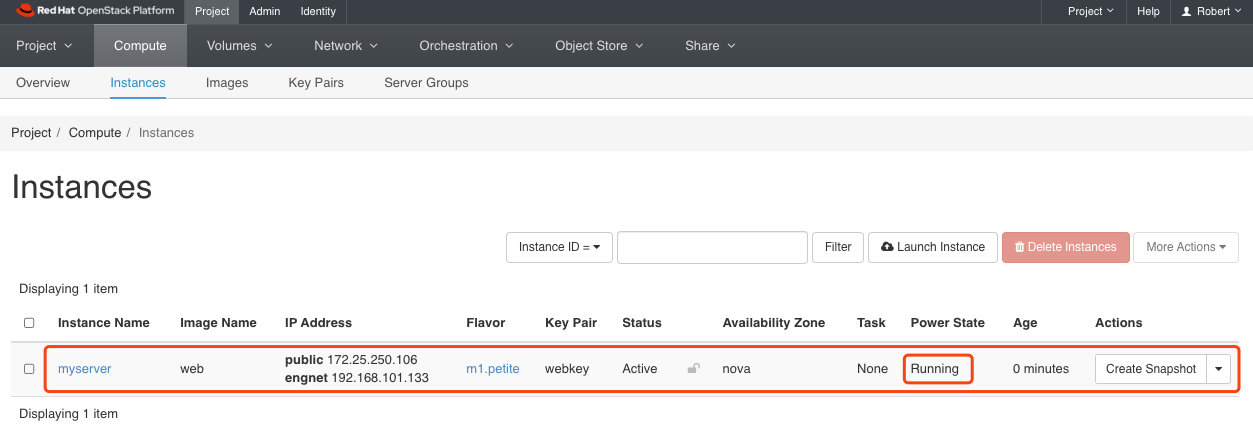Open the m1.petite flavor link

(492, 369)
